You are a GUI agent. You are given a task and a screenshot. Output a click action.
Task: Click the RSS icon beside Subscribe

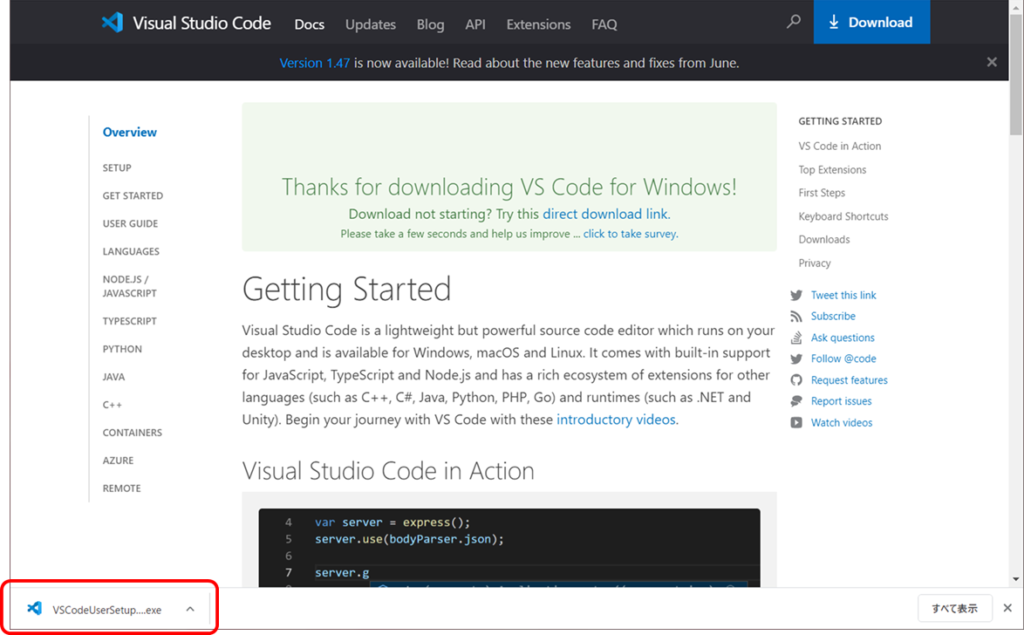[796, 316]
